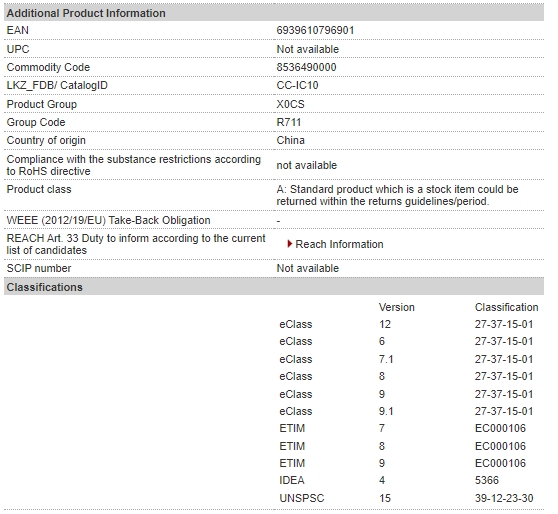Click the Product Group value X0CS
Screen dimensions: 558x514
click(290, 104)
